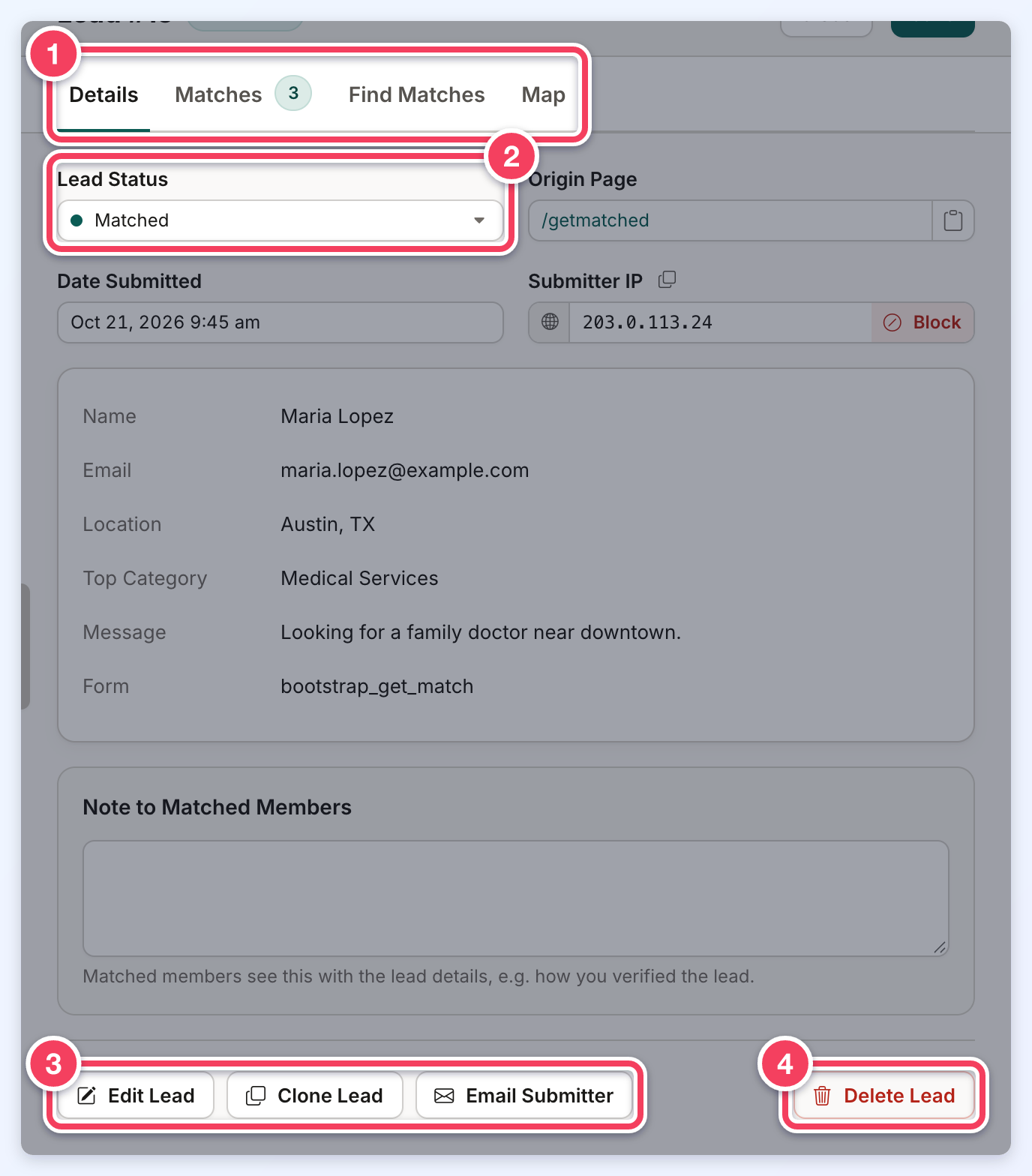Open the Find Matches tab
This screenshot has height=1176, width=1032.
point(416,95)
